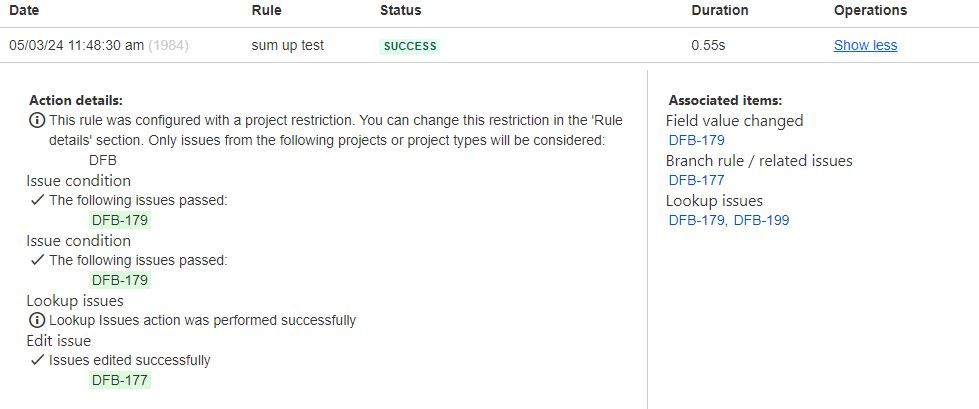Image resolution: width=979 pixels, height=409 pixels.
Task: Click DFB-179 badge under second Issue condition
Action: [120, 280]
